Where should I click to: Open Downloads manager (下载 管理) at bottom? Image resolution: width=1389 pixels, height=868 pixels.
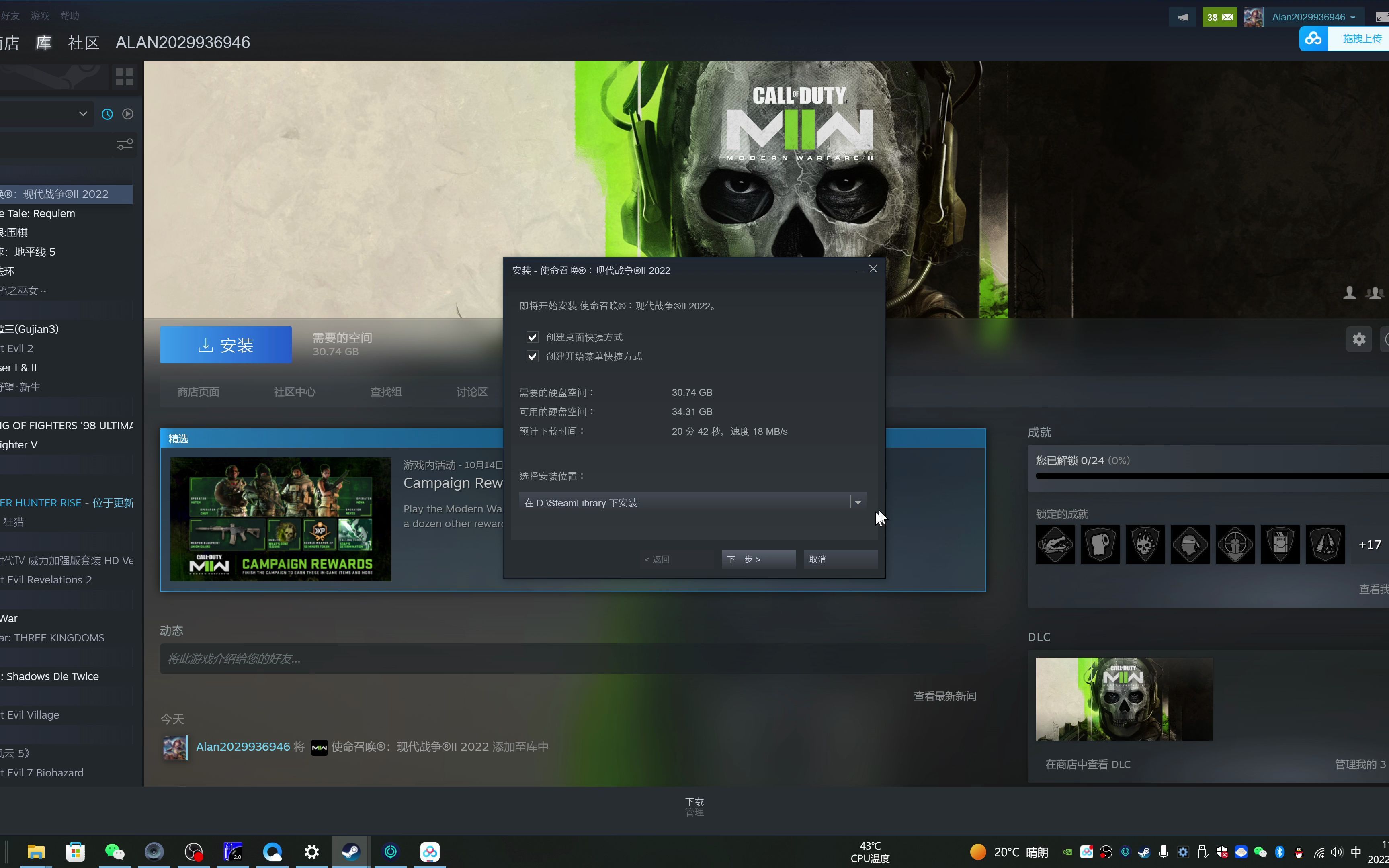point(694,807)
